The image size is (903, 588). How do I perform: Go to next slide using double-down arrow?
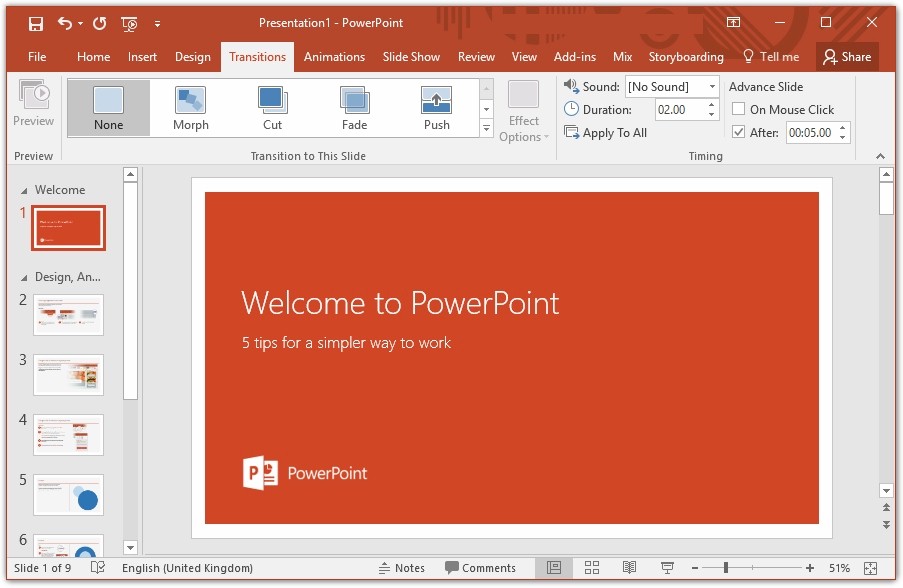pos(886,525)
